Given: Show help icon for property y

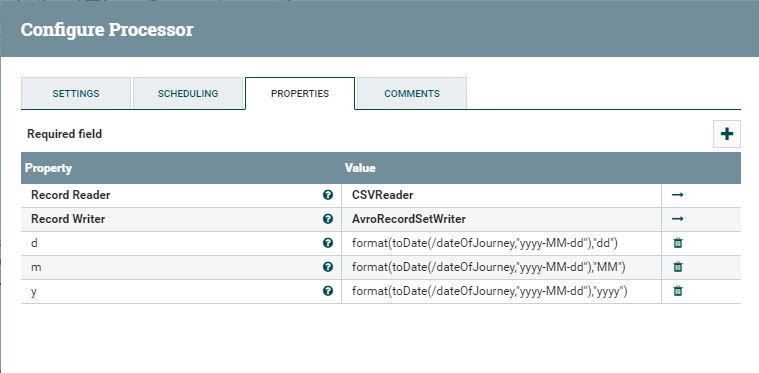Looking at the screenshot, I should tap(328, 291).
